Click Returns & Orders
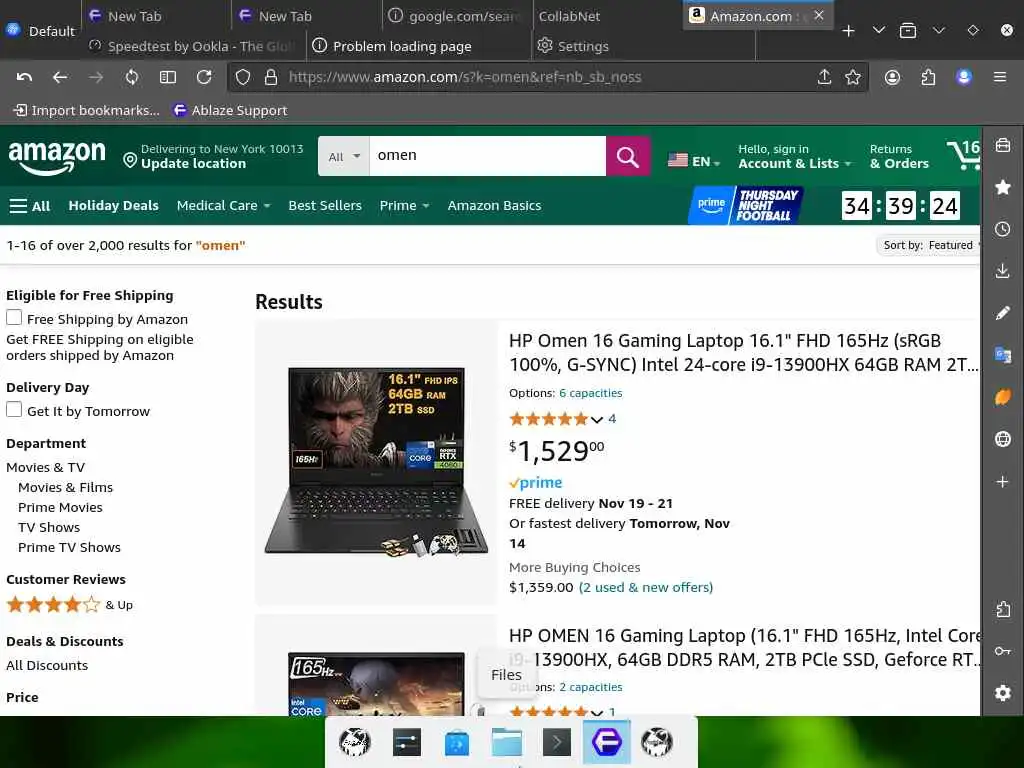 [899, 157]
